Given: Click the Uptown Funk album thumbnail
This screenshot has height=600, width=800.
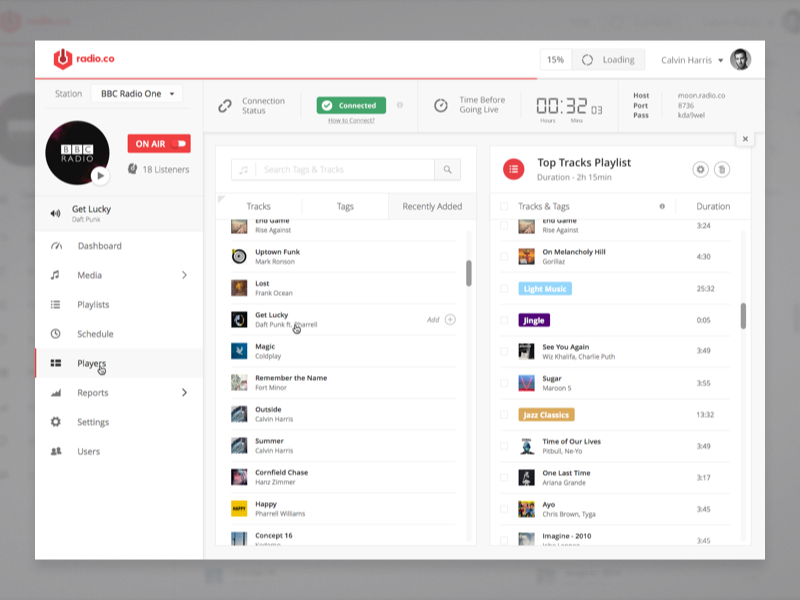Looking at the screenshot, I should point(239,256).
